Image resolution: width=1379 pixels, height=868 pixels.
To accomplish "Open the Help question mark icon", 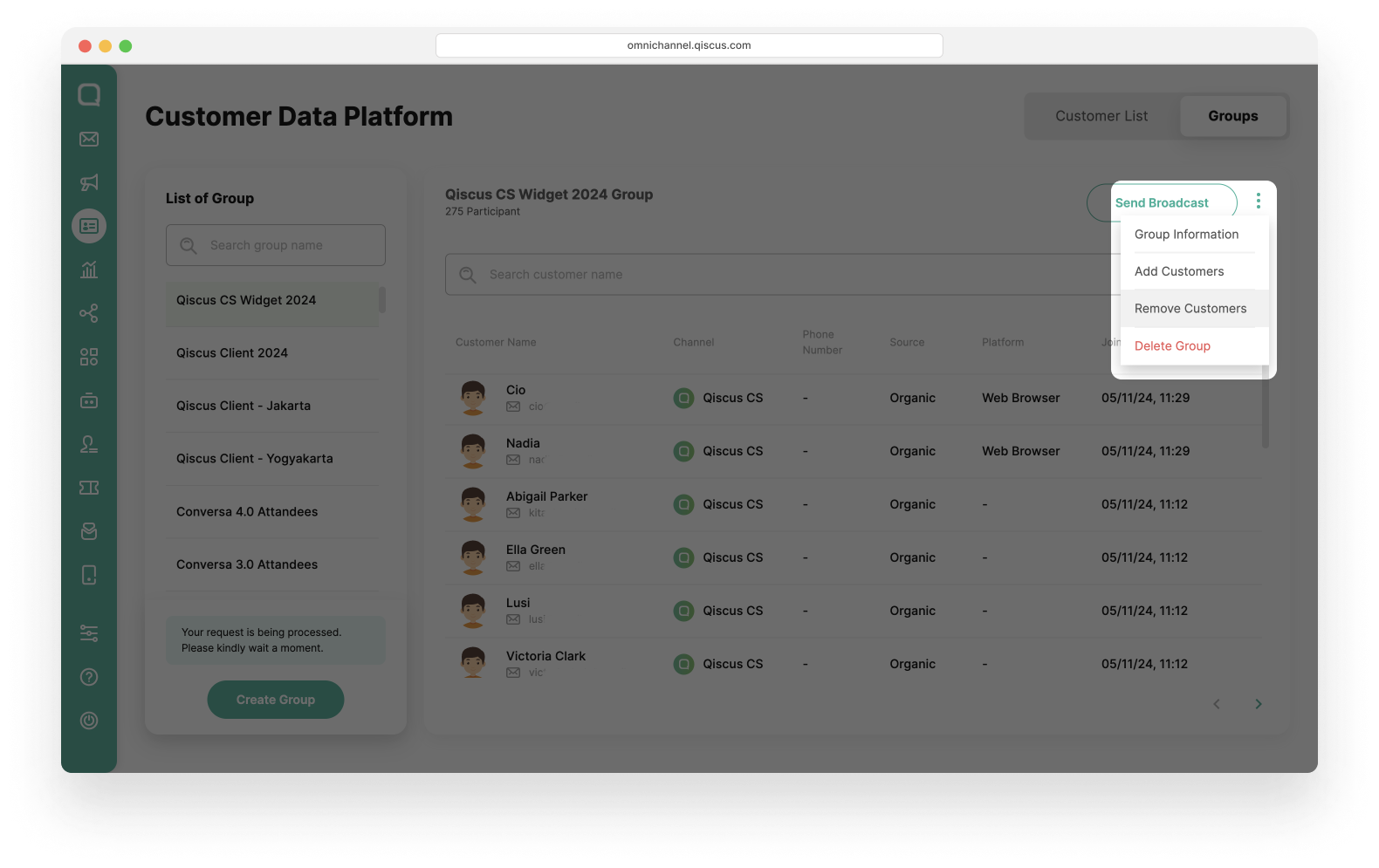I will [89, 677].
